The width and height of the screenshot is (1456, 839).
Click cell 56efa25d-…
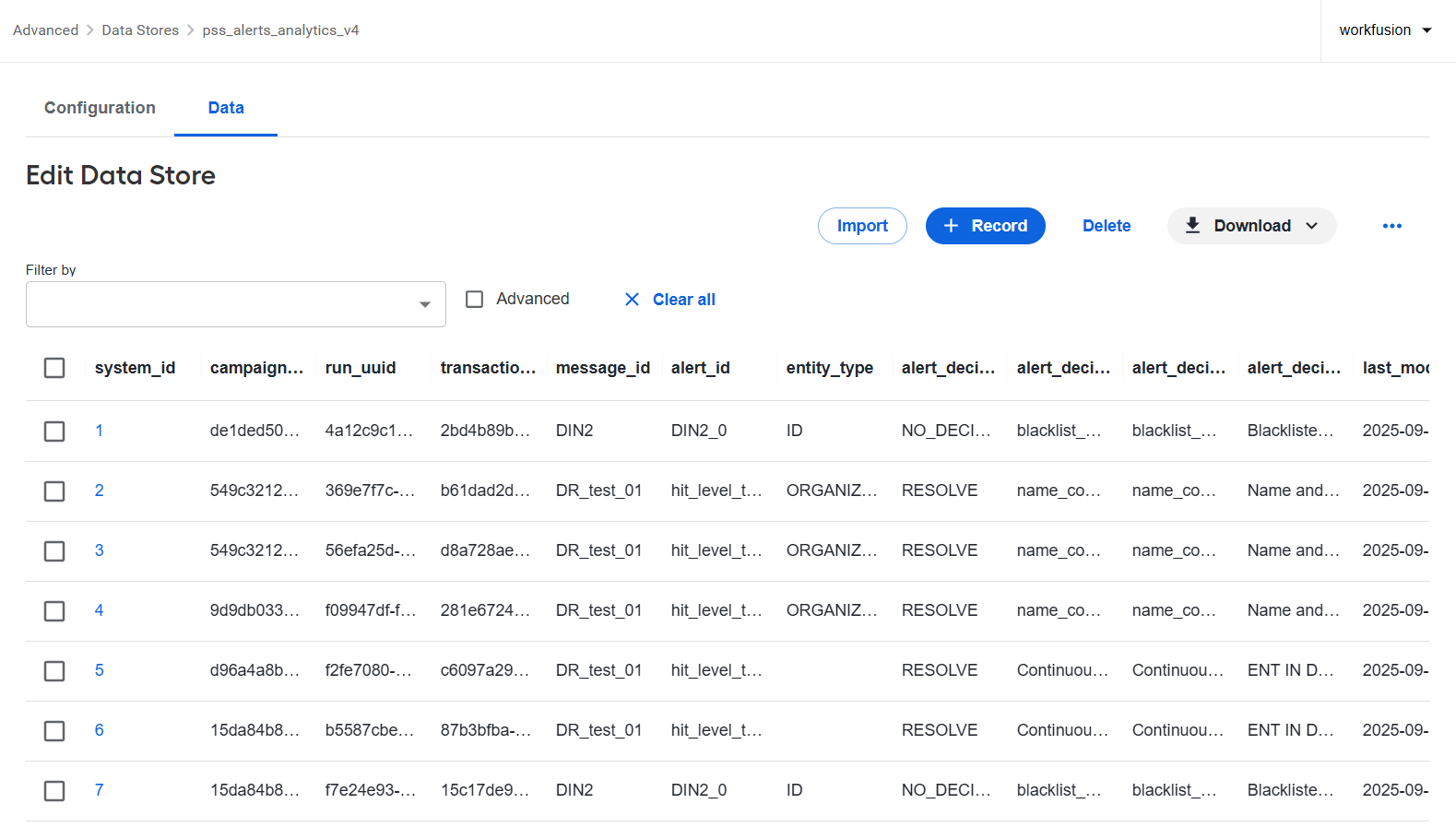coord(370,550)
